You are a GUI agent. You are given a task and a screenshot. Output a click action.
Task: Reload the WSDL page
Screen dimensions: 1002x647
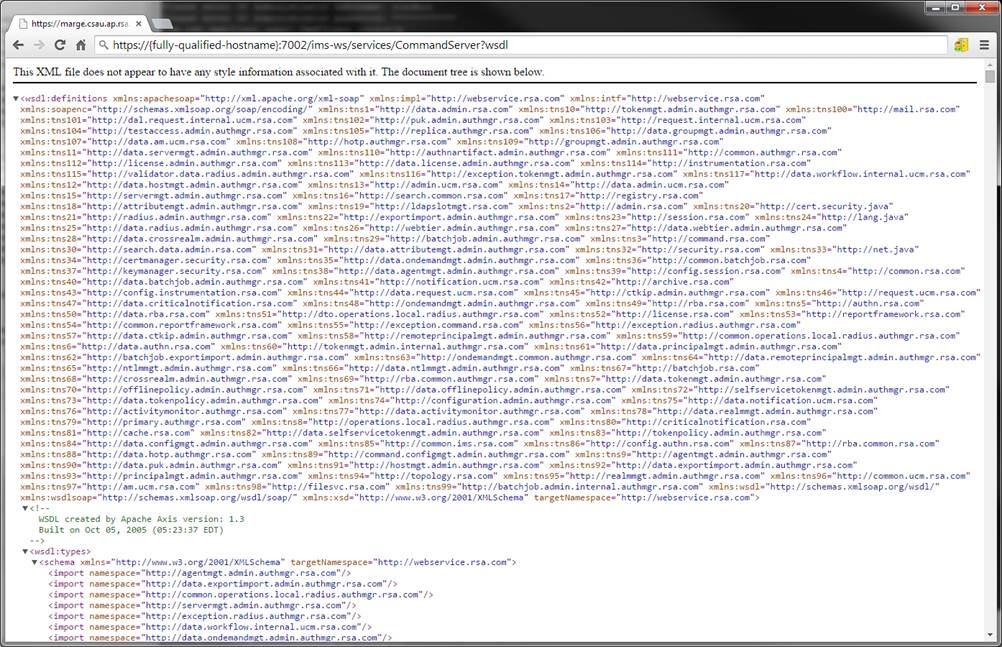pos(60,45)
